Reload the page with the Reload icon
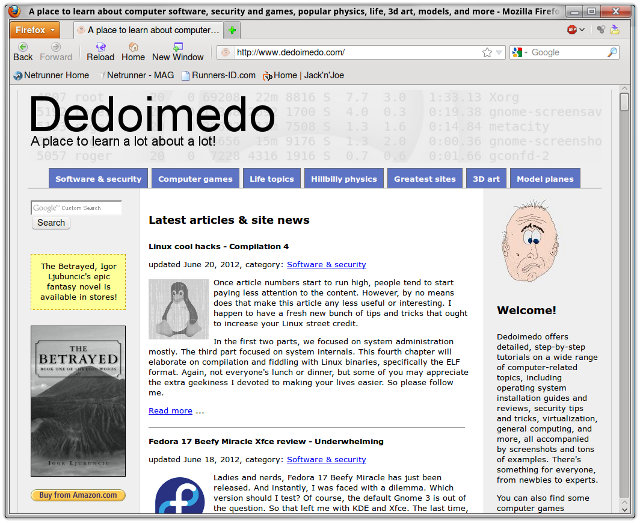This screenshot has height=523, width=640. point(100,47)
